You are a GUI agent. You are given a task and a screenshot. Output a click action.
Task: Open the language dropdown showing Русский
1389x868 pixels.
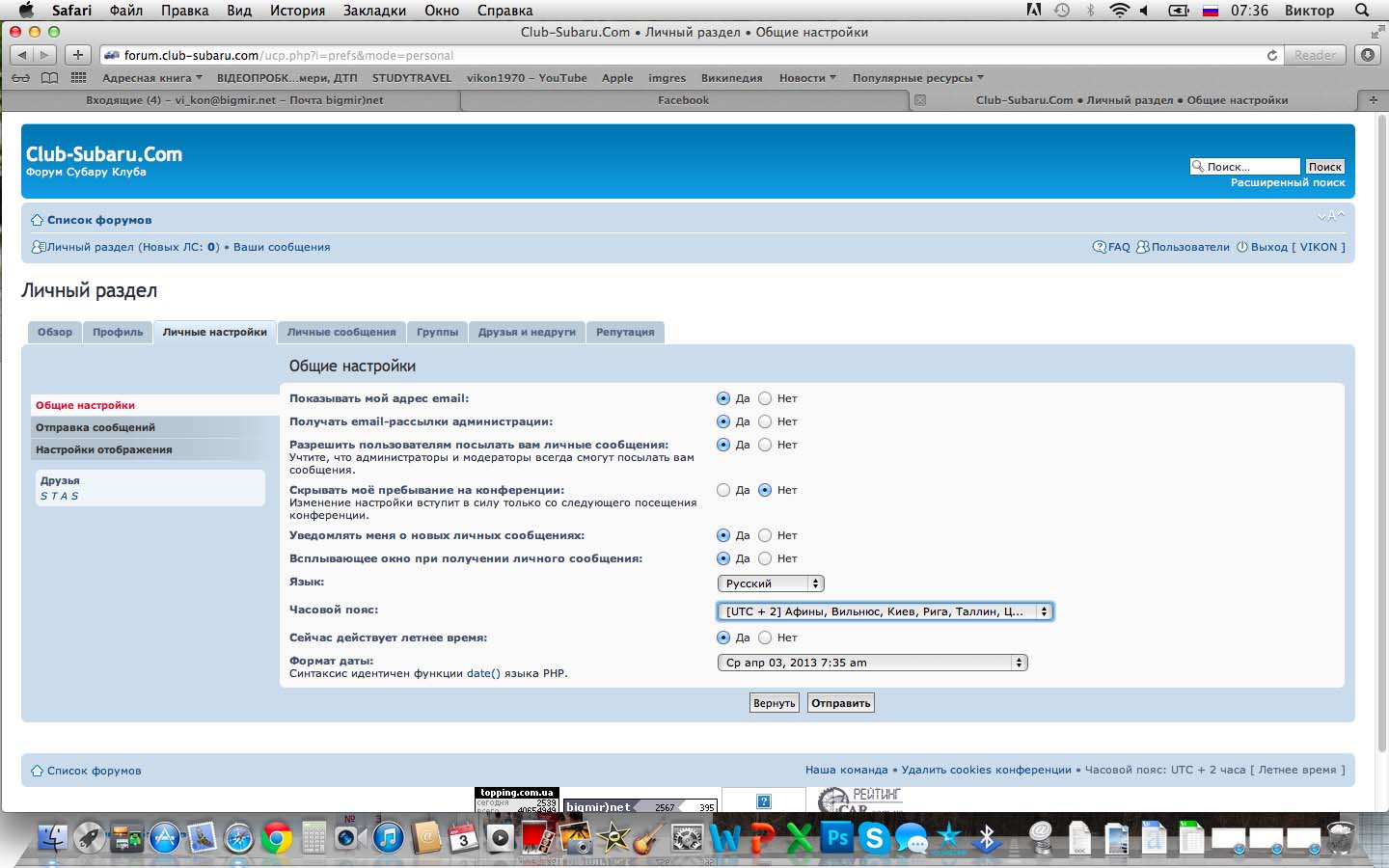pyautogui.click(x=771, y=583)
